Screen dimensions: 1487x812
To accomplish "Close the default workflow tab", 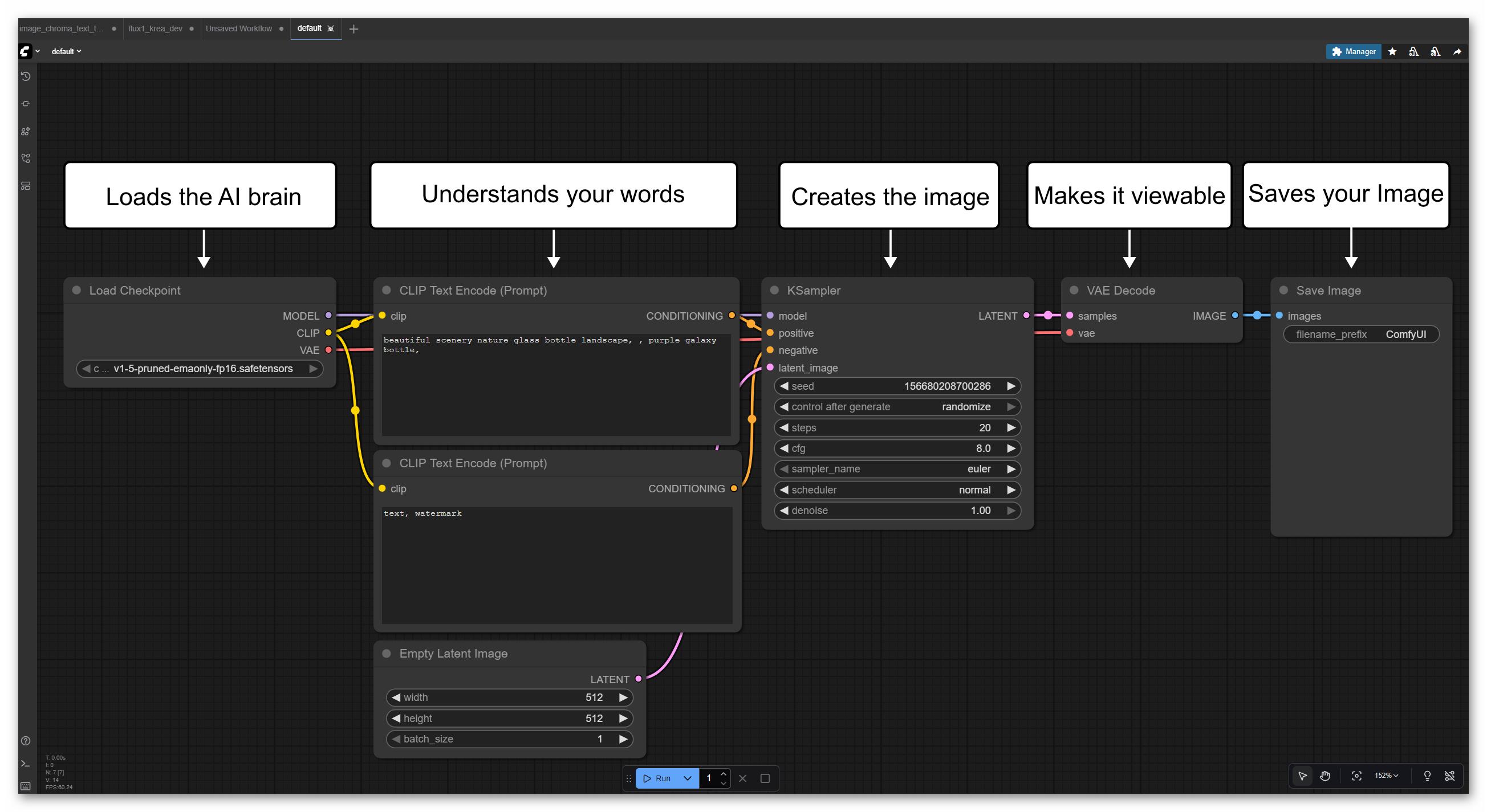I will (x=331, y=28).
